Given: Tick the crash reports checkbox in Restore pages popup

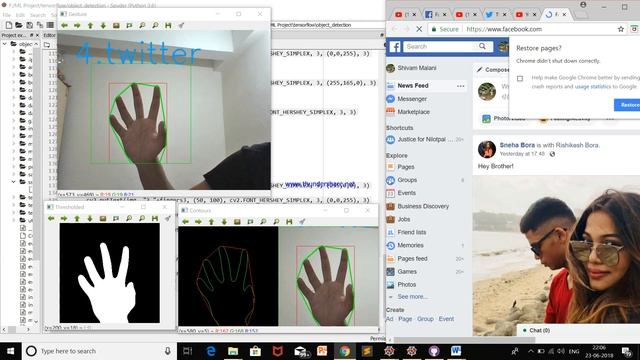Looking at the screenshot, I should click(520, 78).
